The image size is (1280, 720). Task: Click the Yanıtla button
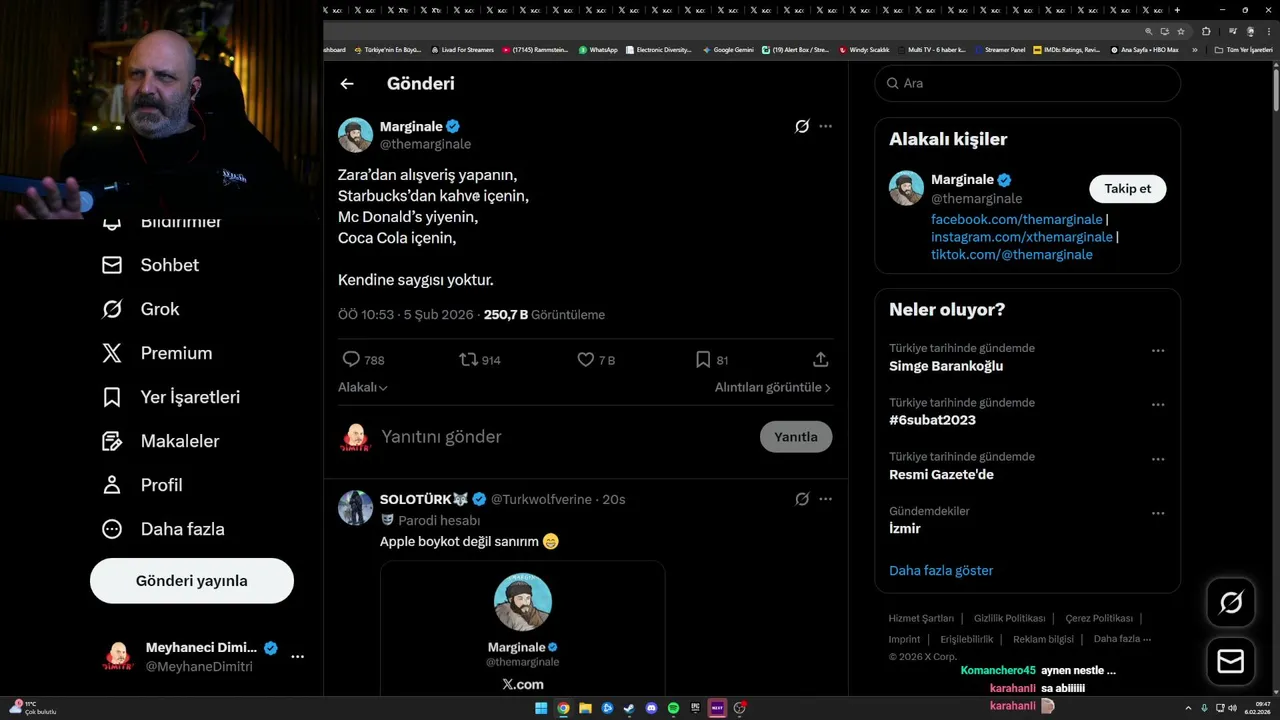click(x=796, y=437)
